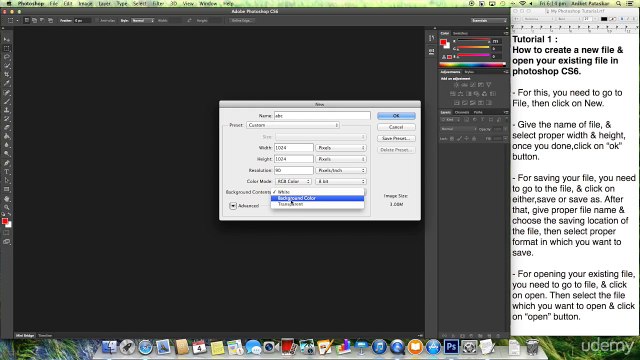The width and height of the screenshot is (640, 360).
Task: Select the Zoom tool in toolbox
Action: coord(7,207)
